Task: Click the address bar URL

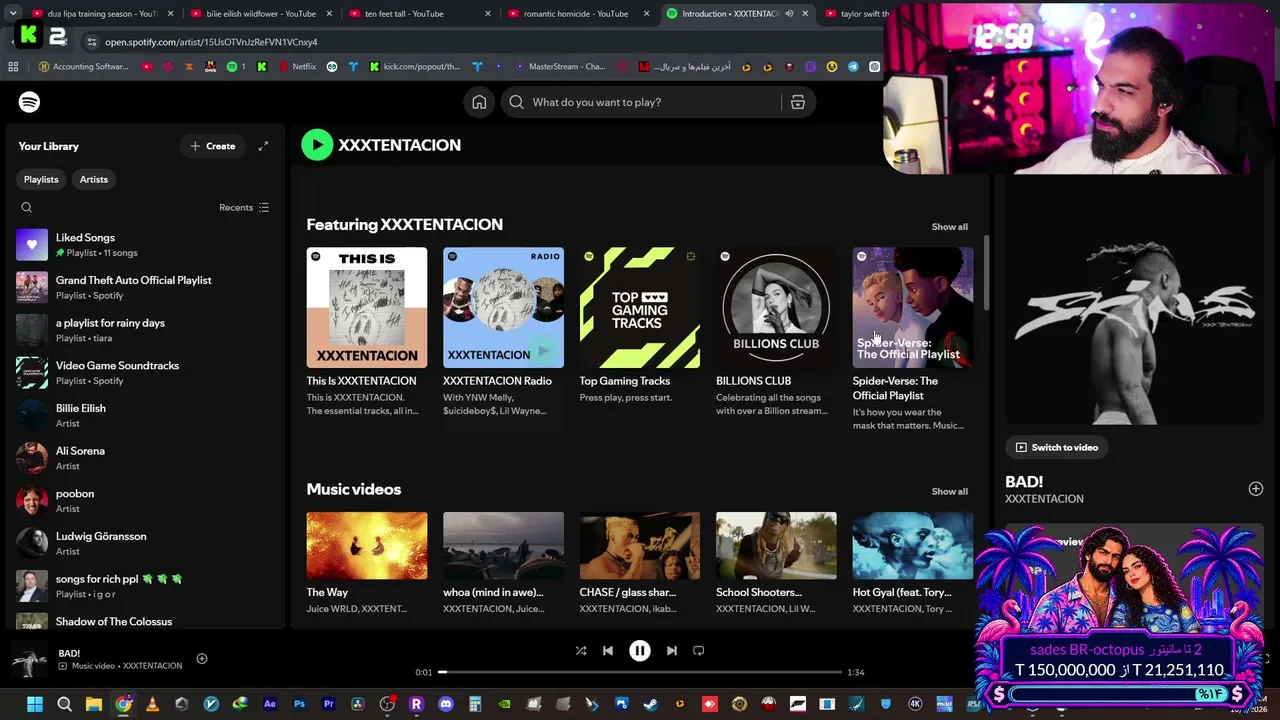Action: [211, 42]
